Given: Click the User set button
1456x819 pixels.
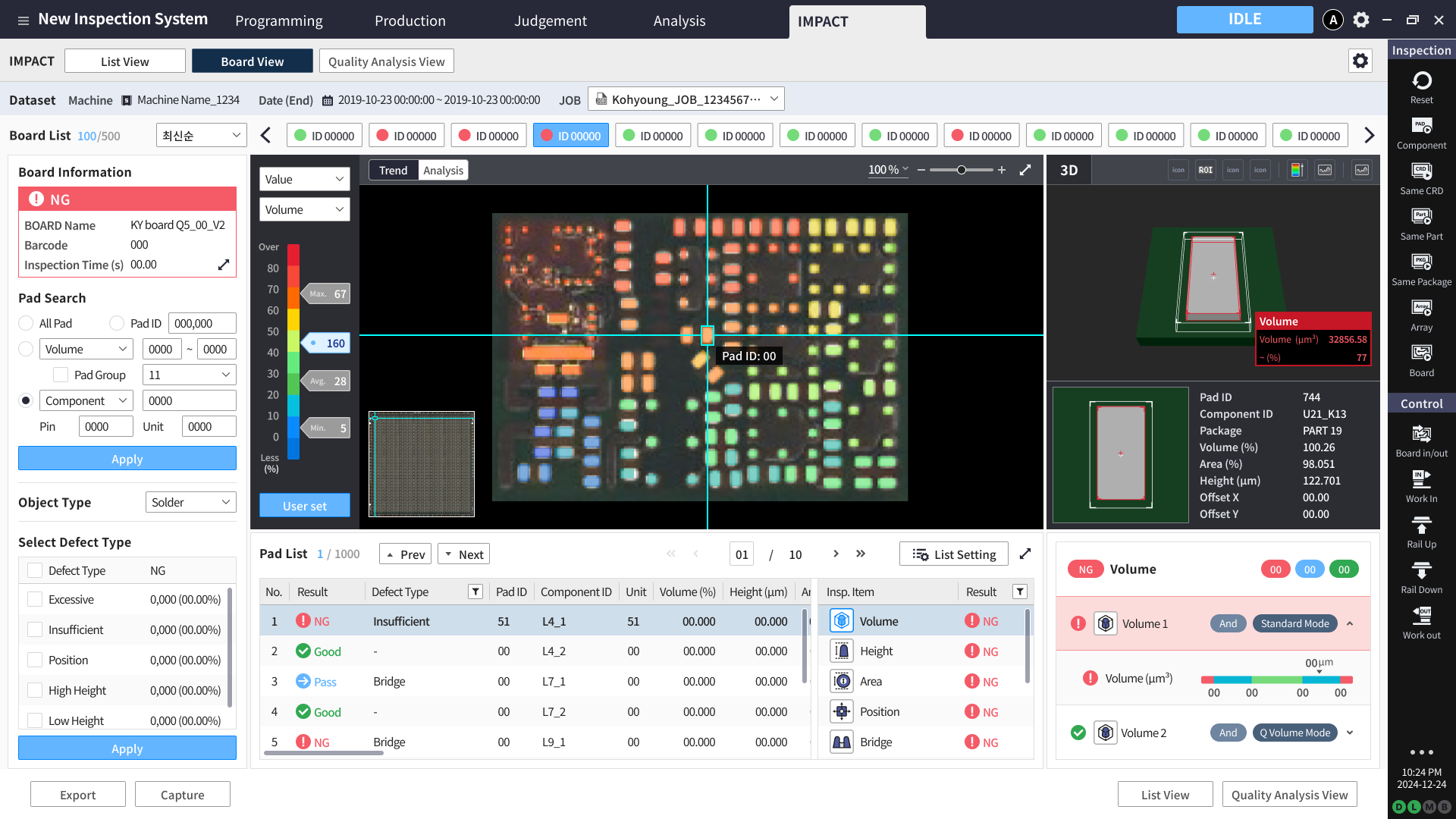Looking at the screenshot, I should [x=305, y=506].
